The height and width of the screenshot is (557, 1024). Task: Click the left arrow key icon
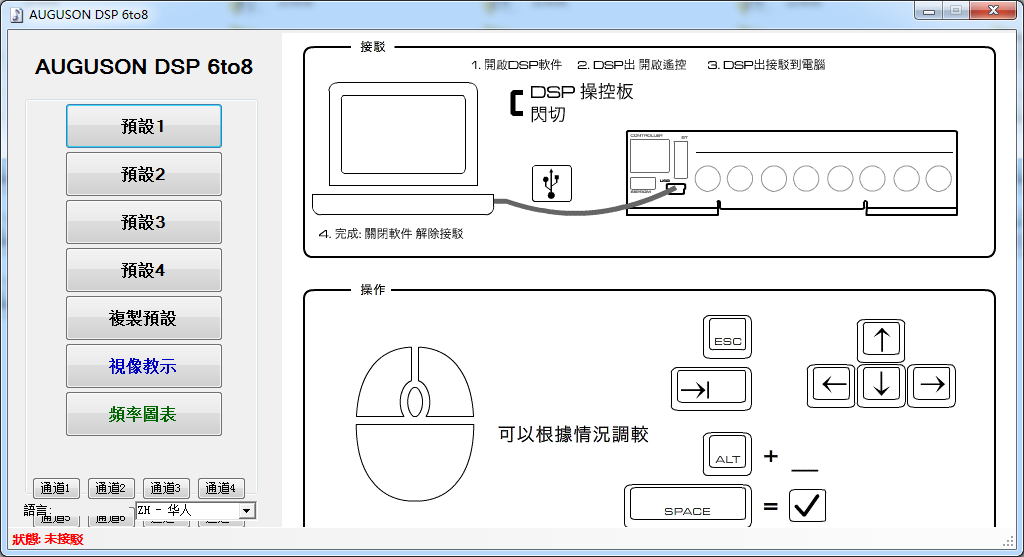coord(831,385)
